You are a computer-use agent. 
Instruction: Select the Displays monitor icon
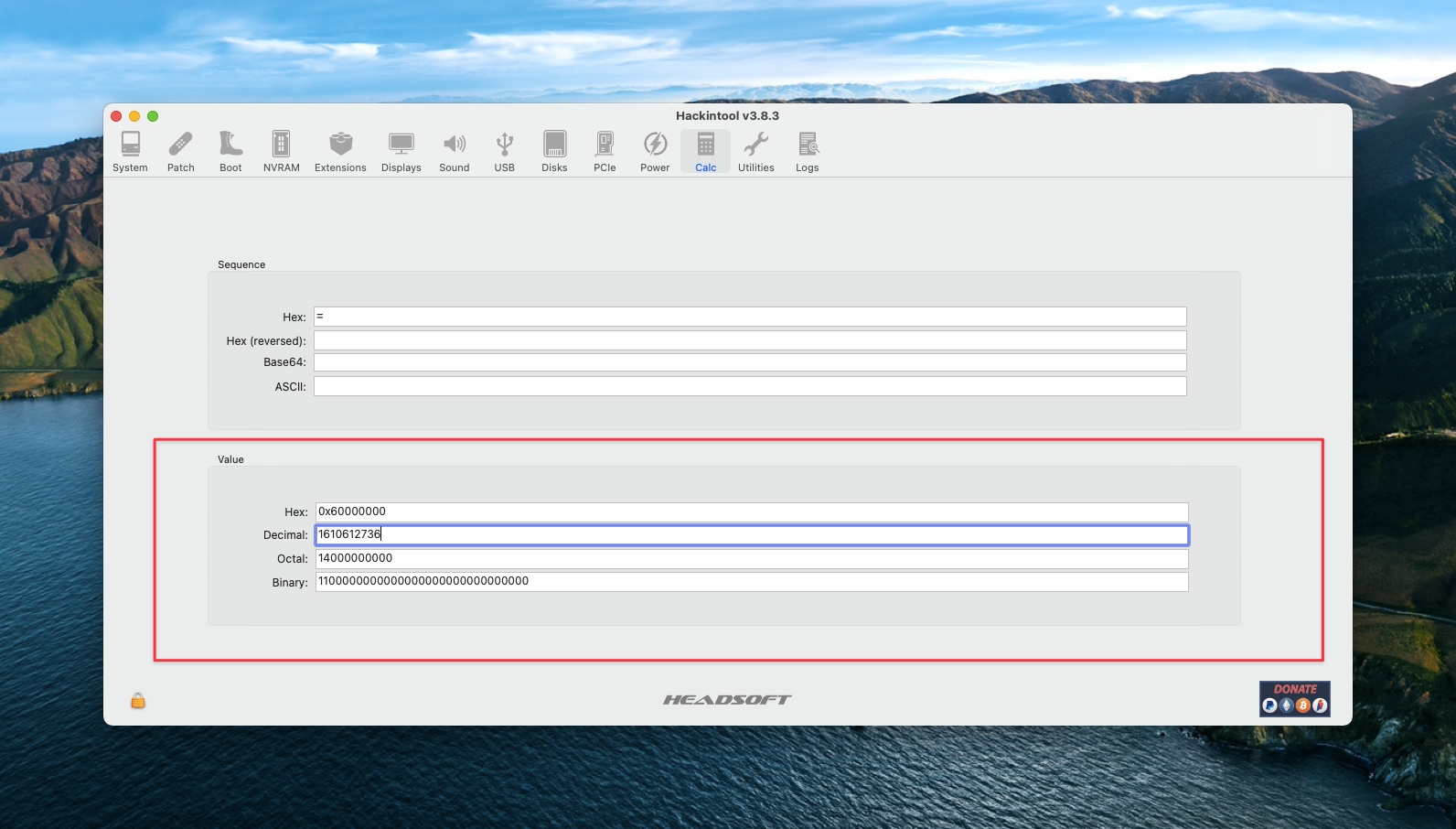pos(401,151)
